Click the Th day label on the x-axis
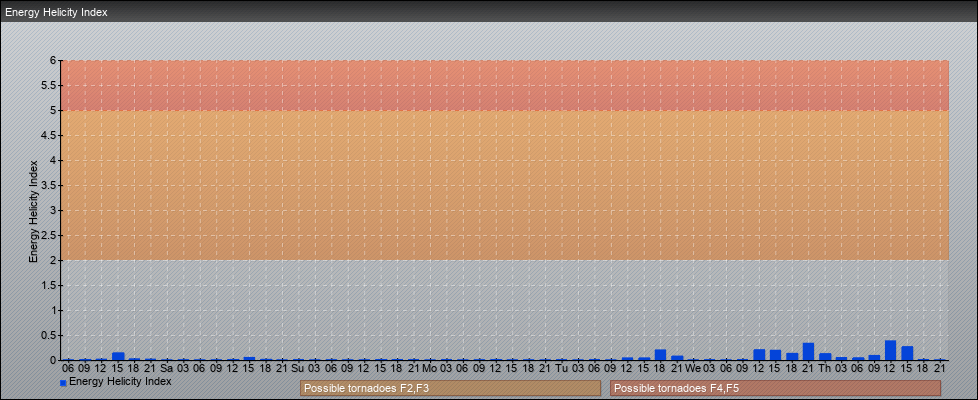 click(x=825, y=368)
